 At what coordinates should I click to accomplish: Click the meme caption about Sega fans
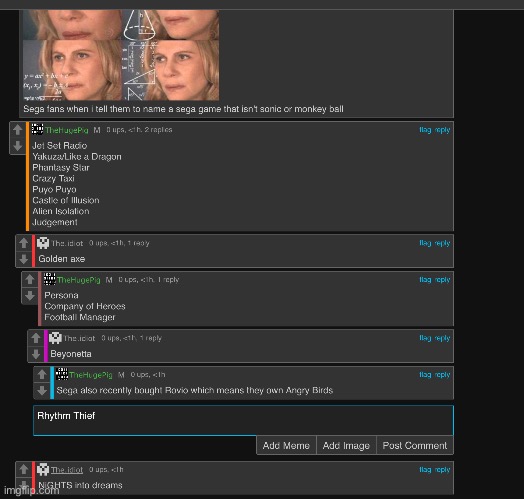pyautogui.click(x=183, y=109)
